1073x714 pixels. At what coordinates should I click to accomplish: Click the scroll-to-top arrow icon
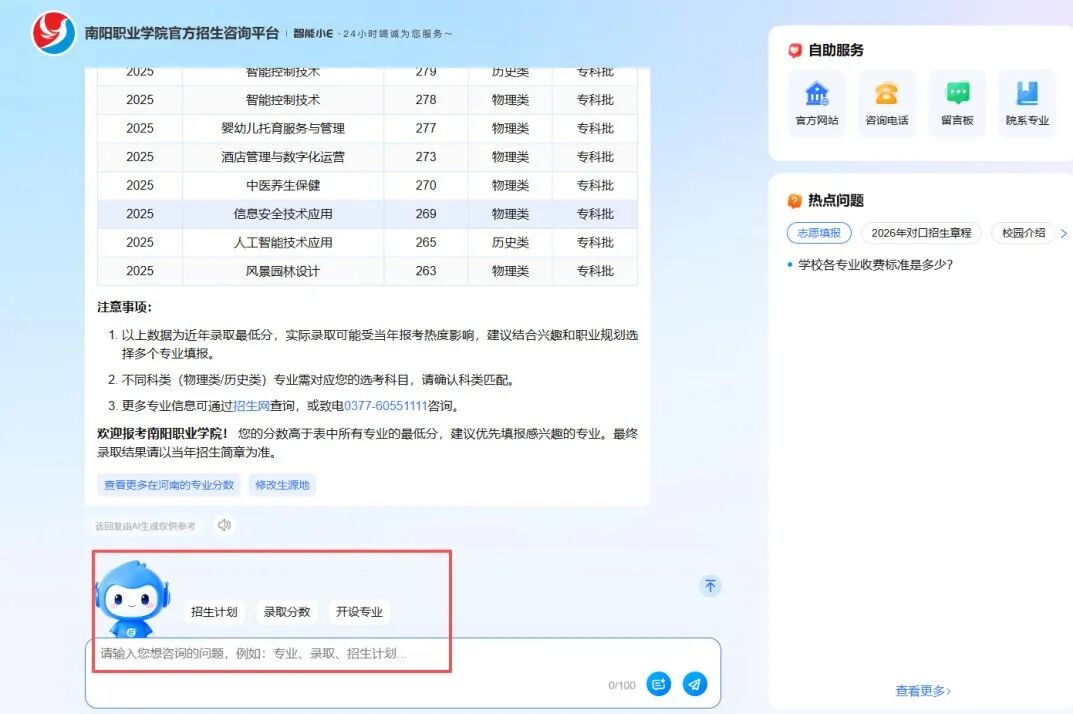pyautogui.click(x=710, y=586)
